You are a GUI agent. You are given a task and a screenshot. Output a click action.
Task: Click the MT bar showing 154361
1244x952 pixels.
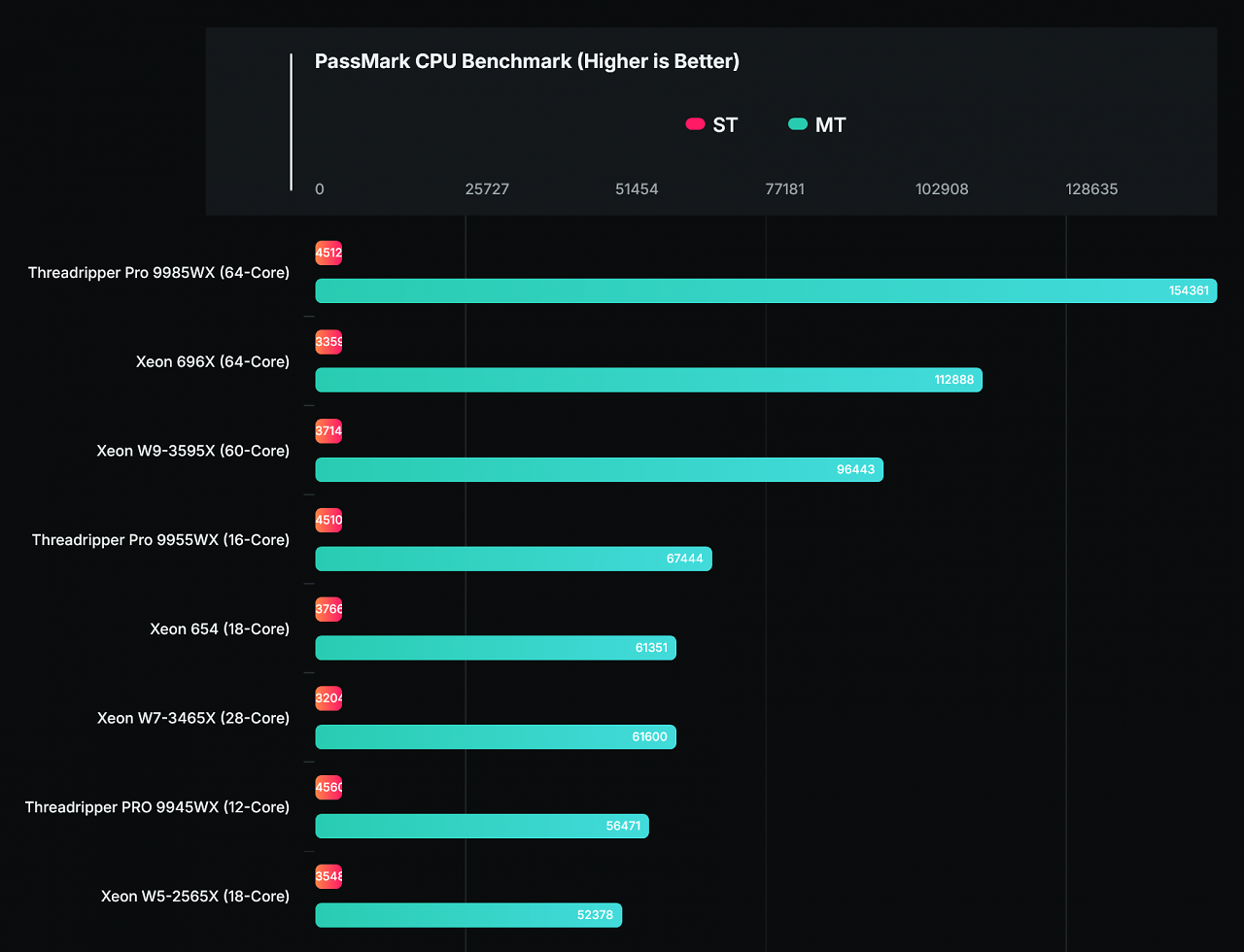766,290
